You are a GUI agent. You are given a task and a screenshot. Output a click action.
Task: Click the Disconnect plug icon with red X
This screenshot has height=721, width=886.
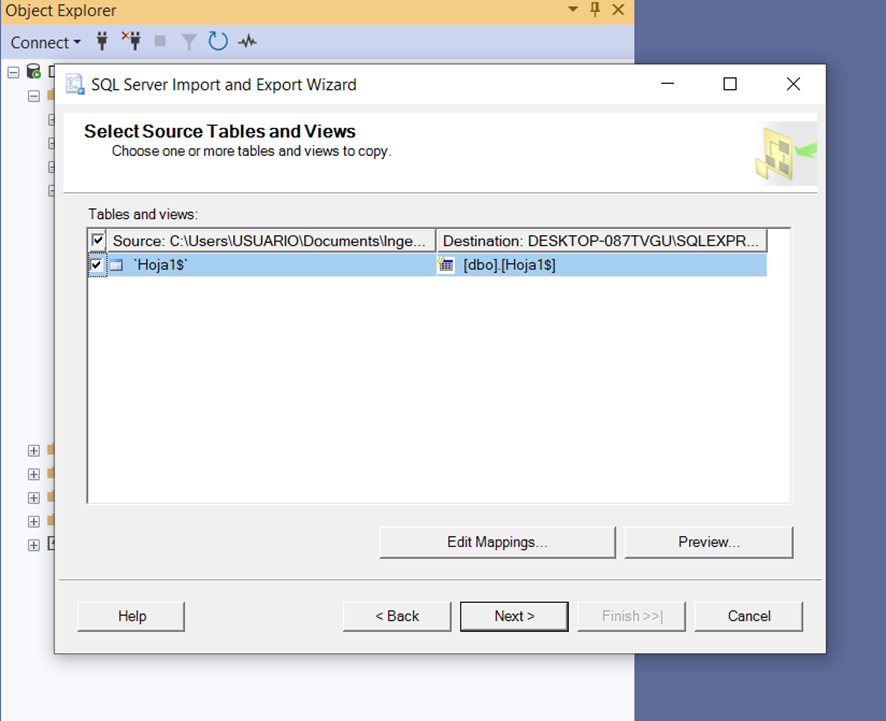132,41
